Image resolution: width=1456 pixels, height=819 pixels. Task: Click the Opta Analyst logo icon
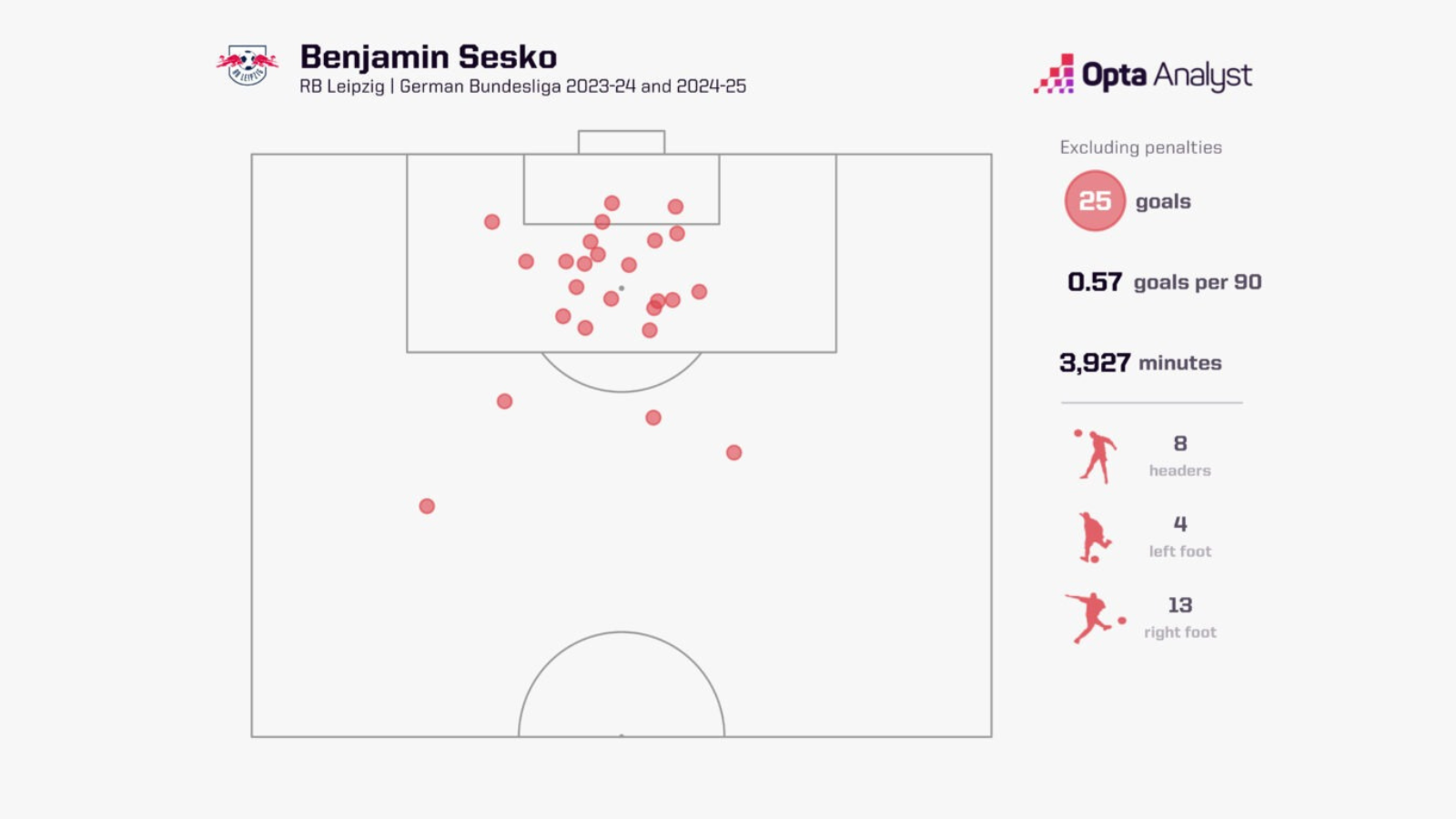(x=1054, y=74)
